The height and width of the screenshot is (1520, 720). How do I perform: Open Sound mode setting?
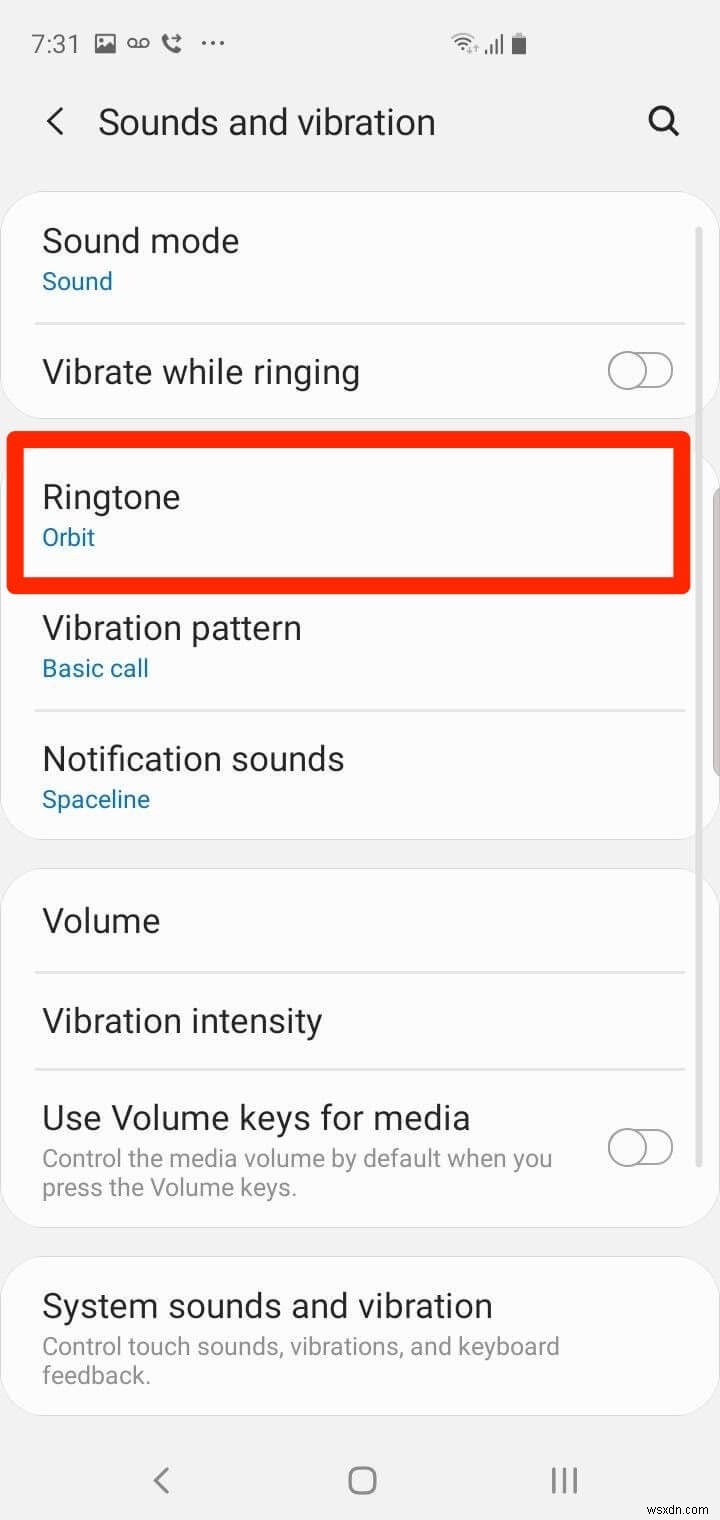coord(140,258)
